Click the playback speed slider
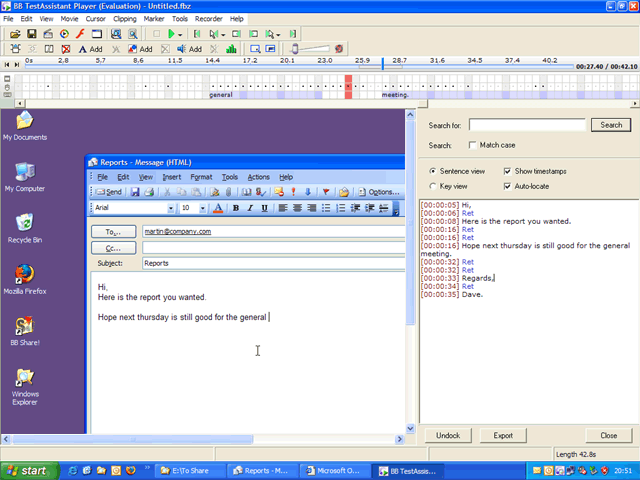 pyautogui.click(x=310, y=48)
